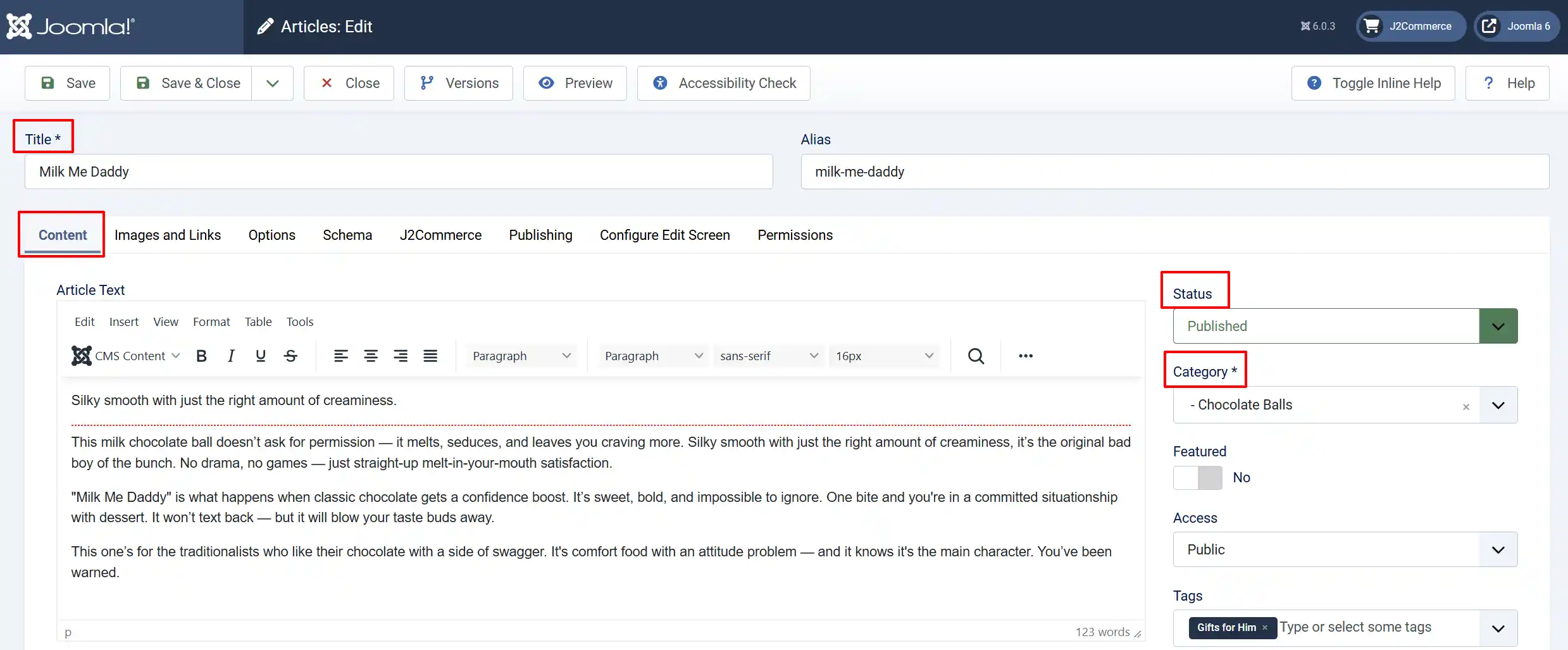Open the Paragraph blocks dropdown
Screen dimensions: 1568x650
pyautogui.click(x=522, y=356)
